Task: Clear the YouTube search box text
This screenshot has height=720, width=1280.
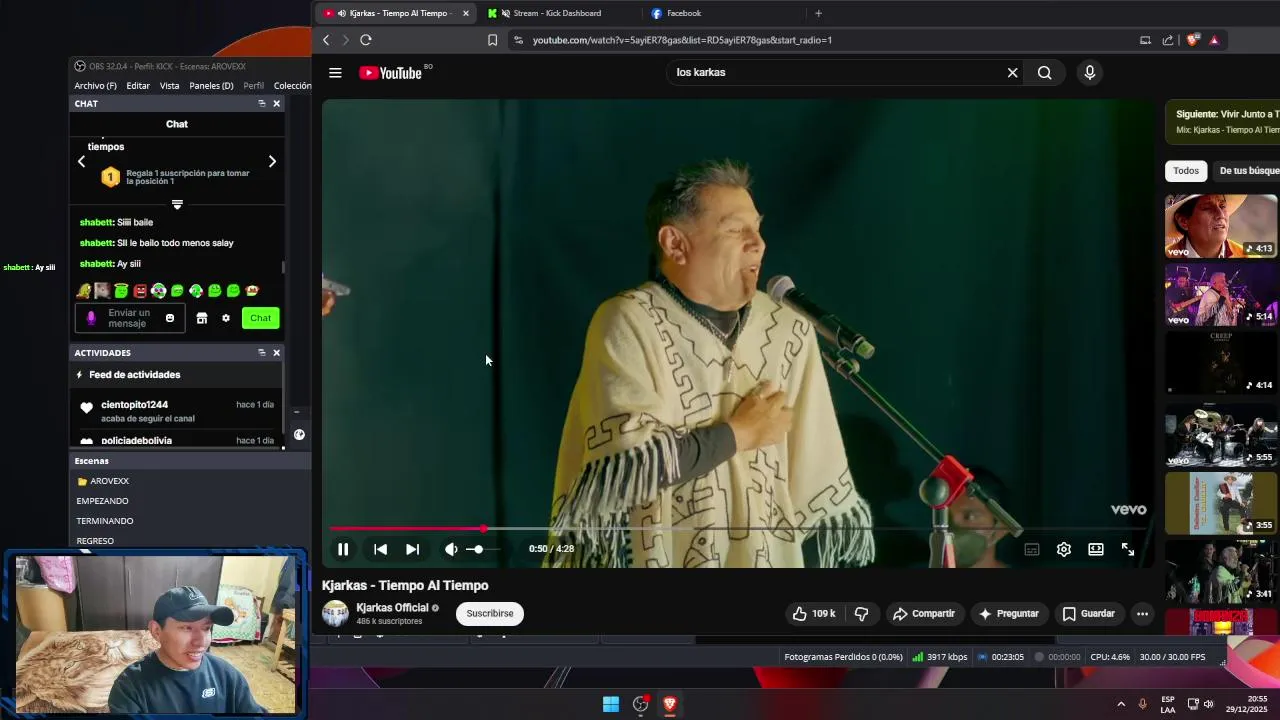Action: point(1012,72)
